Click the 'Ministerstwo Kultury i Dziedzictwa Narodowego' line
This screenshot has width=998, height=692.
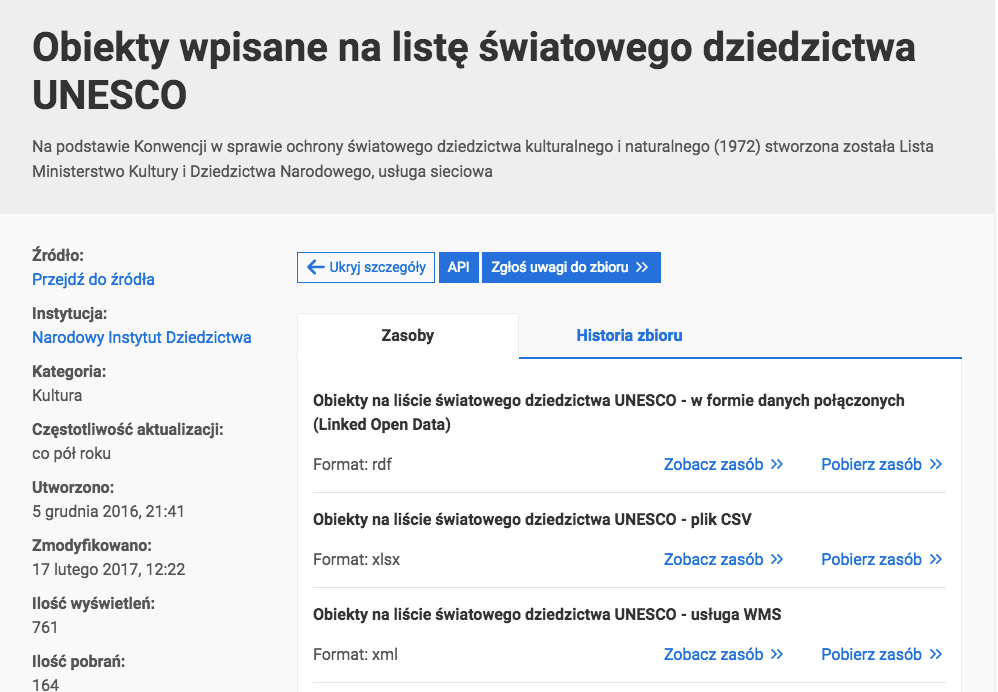click(262, 172)
